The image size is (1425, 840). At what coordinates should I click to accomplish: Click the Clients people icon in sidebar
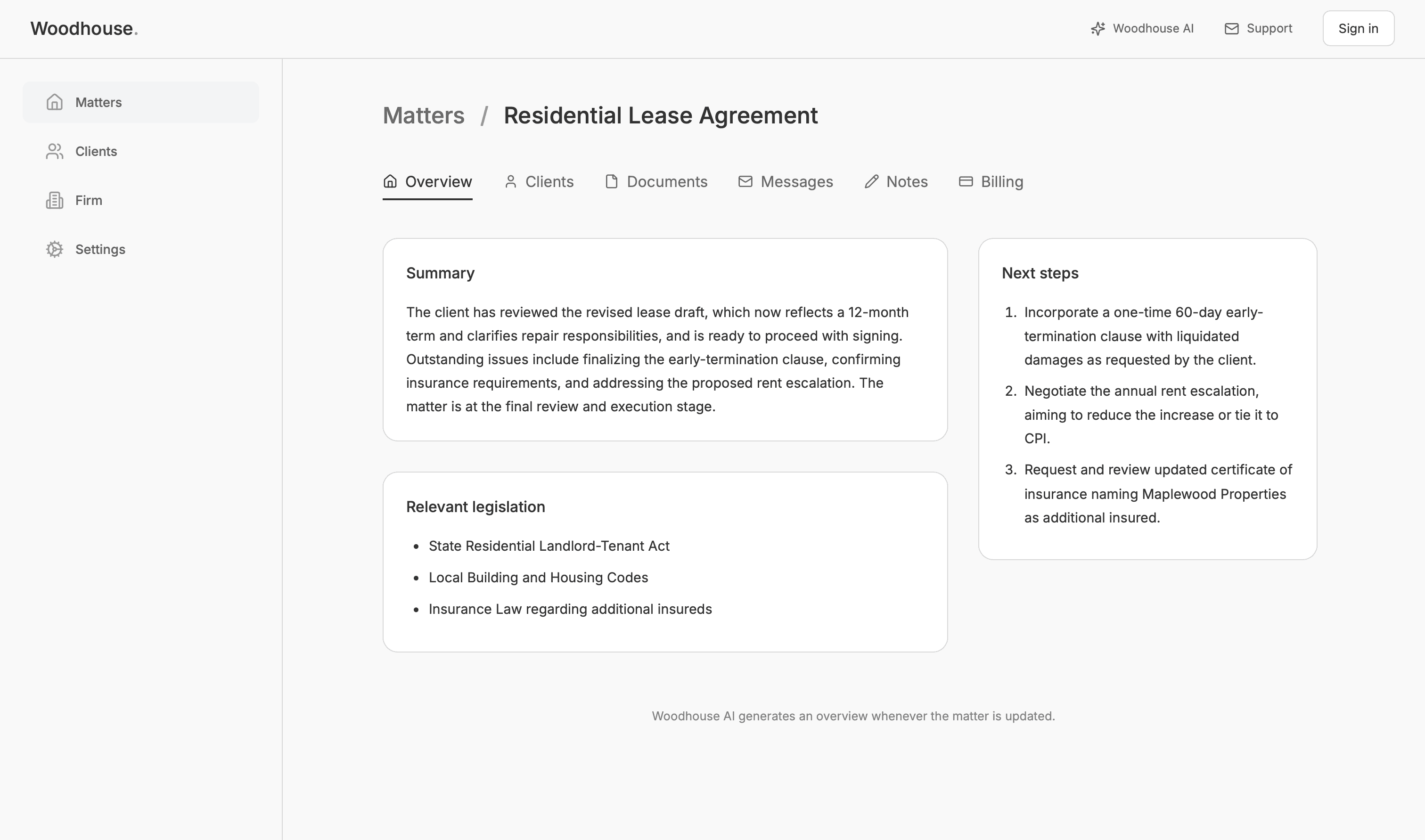tap(54, 151)
